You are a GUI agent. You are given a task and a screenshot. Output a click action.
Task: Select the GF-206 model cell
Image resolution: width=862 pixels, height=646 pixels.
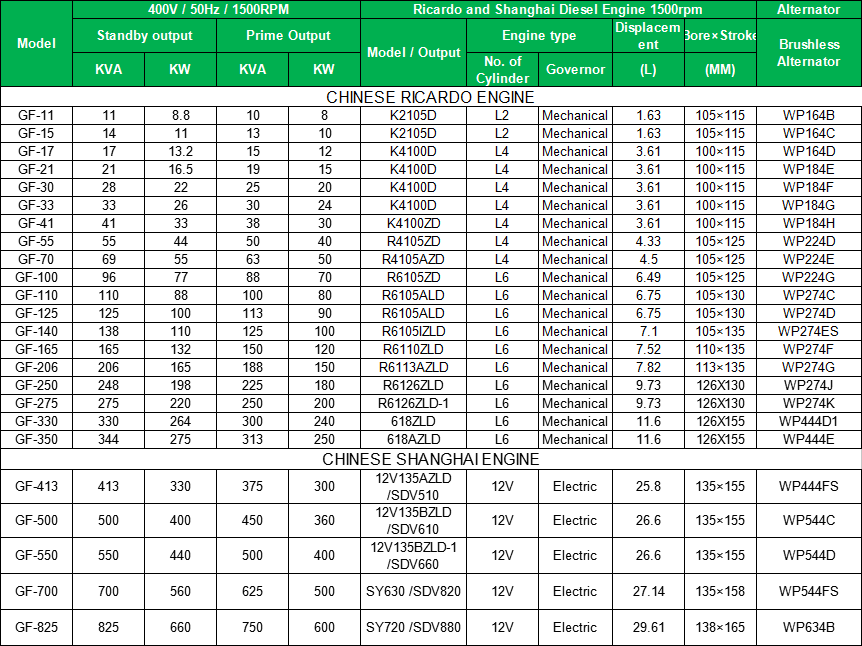point(36,367)
